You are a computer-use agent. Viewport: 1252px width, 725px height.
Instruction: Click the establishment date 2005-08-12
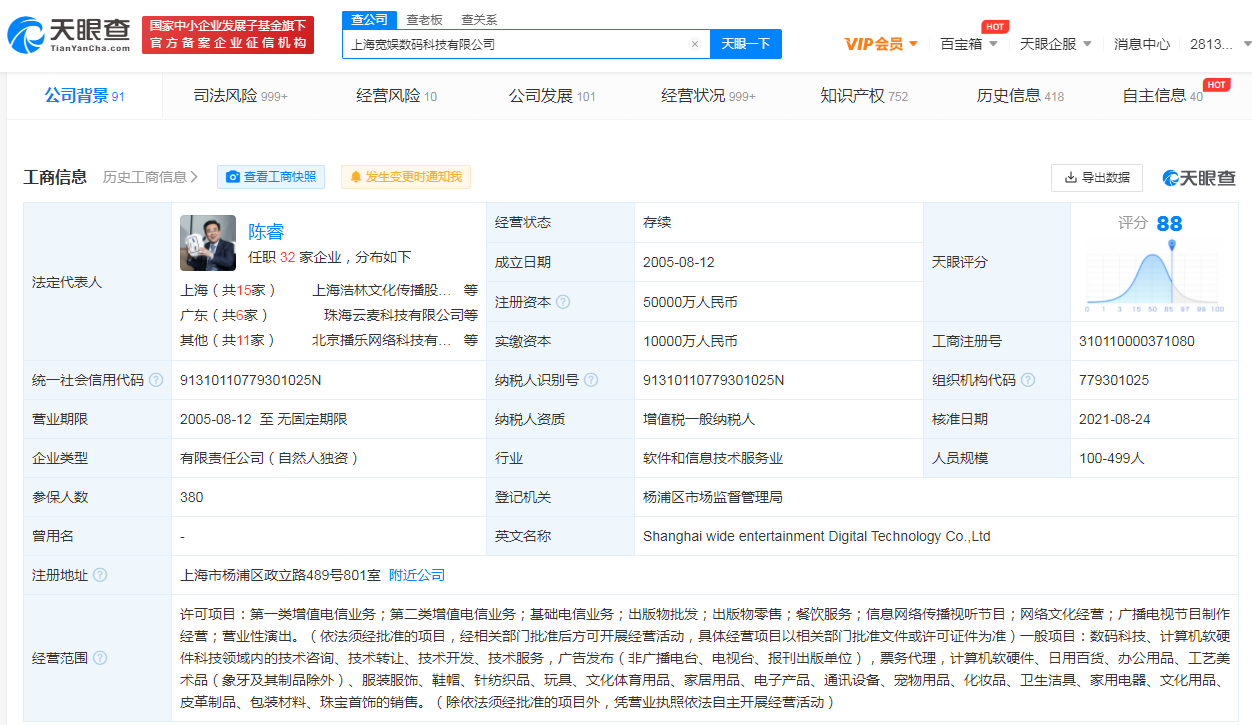[x=679, y=262]
